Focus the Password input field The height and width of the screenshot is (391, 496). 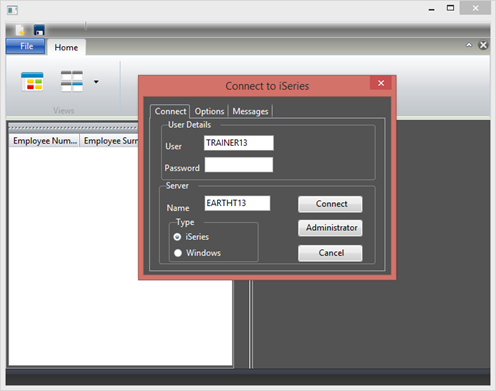(x=239, y=165)
